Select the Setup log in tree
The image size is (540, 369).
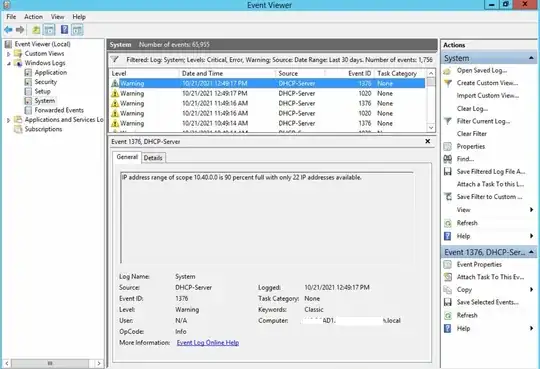tap(42, 91)
